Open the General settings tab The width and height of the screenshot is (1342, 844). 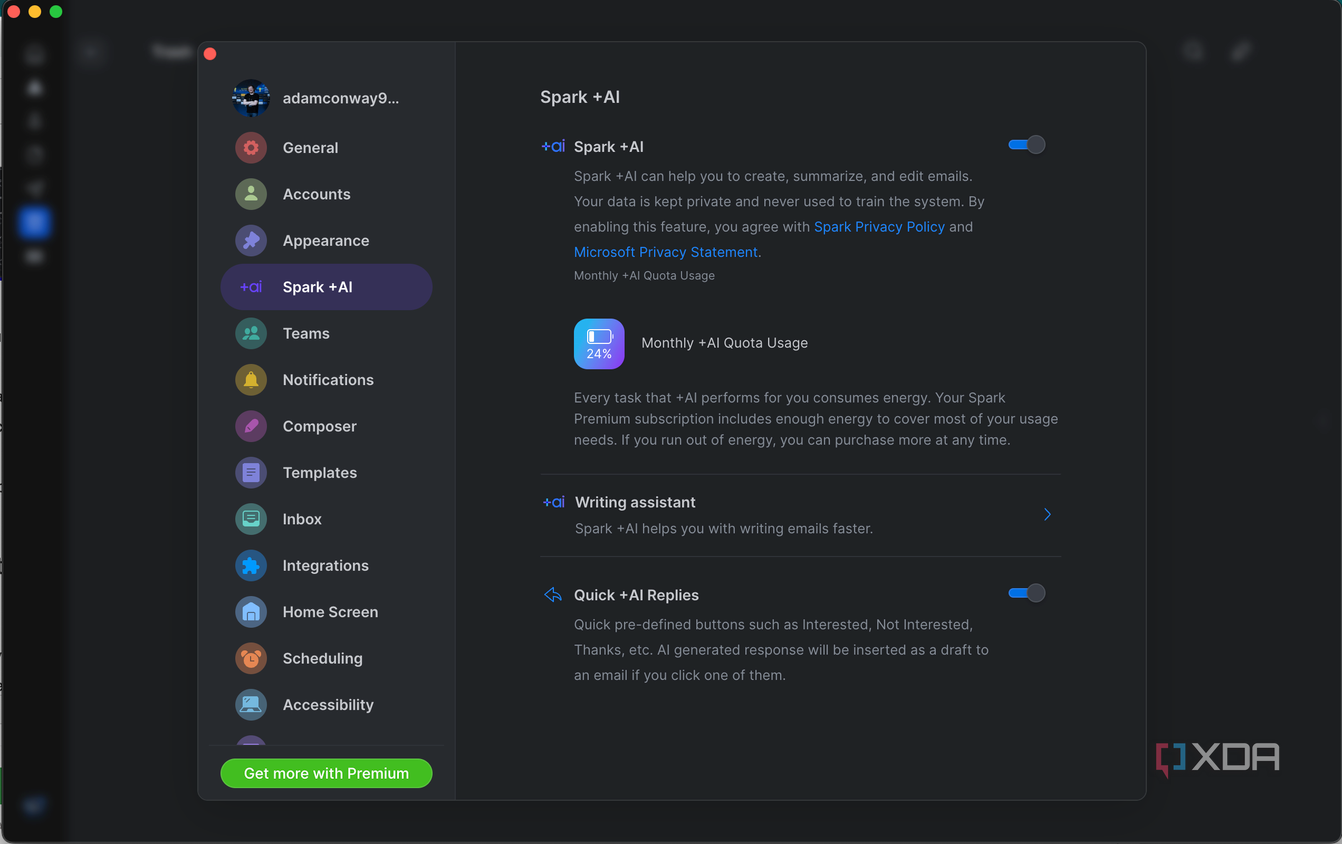coord(326,148)
